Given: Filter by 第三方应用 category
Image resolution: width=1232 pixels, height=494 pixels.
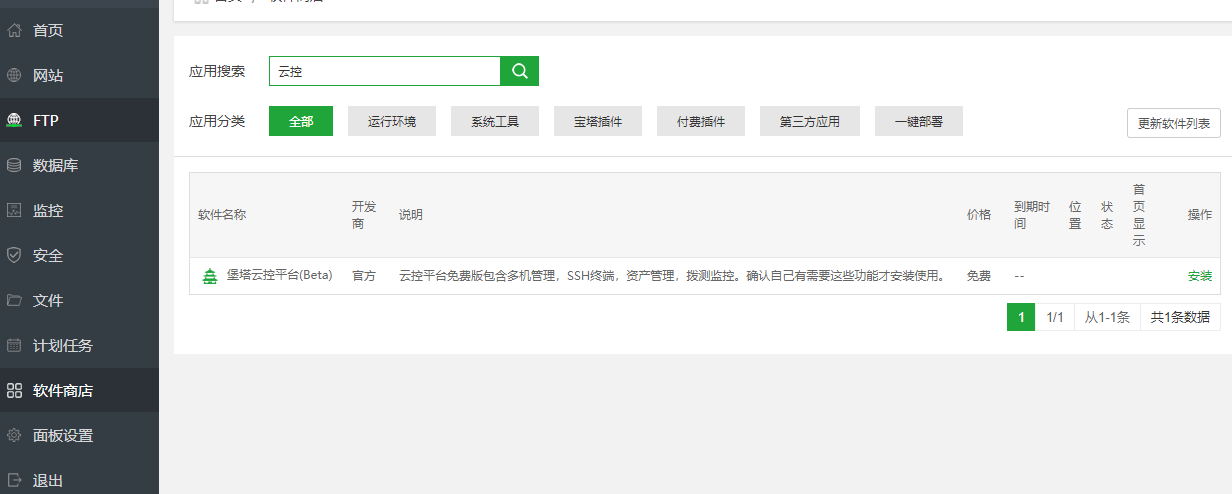Looking at the screenshot, I should pos(810,122).
